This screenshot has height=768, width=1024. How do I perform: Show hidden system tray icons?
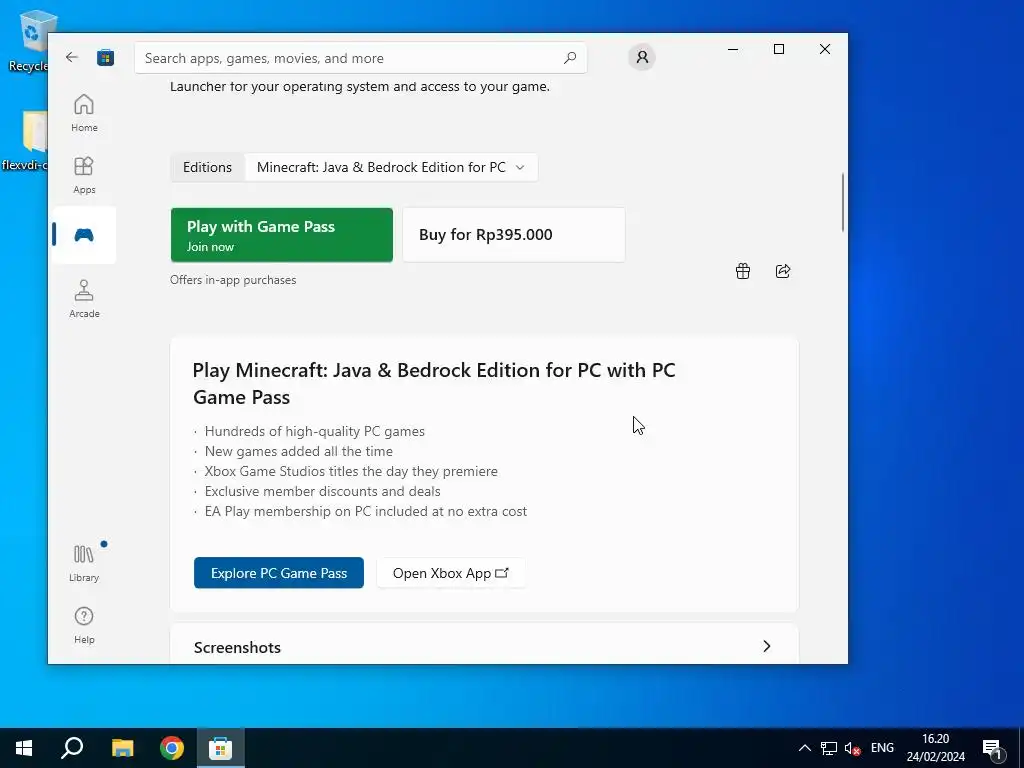[805, 748]
